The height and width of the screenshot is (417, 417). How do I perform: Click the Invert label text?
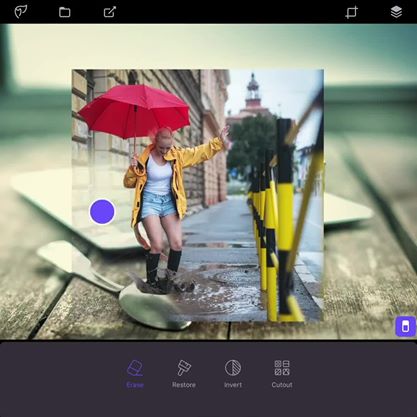pyautogui.click(x=233, y=385)
